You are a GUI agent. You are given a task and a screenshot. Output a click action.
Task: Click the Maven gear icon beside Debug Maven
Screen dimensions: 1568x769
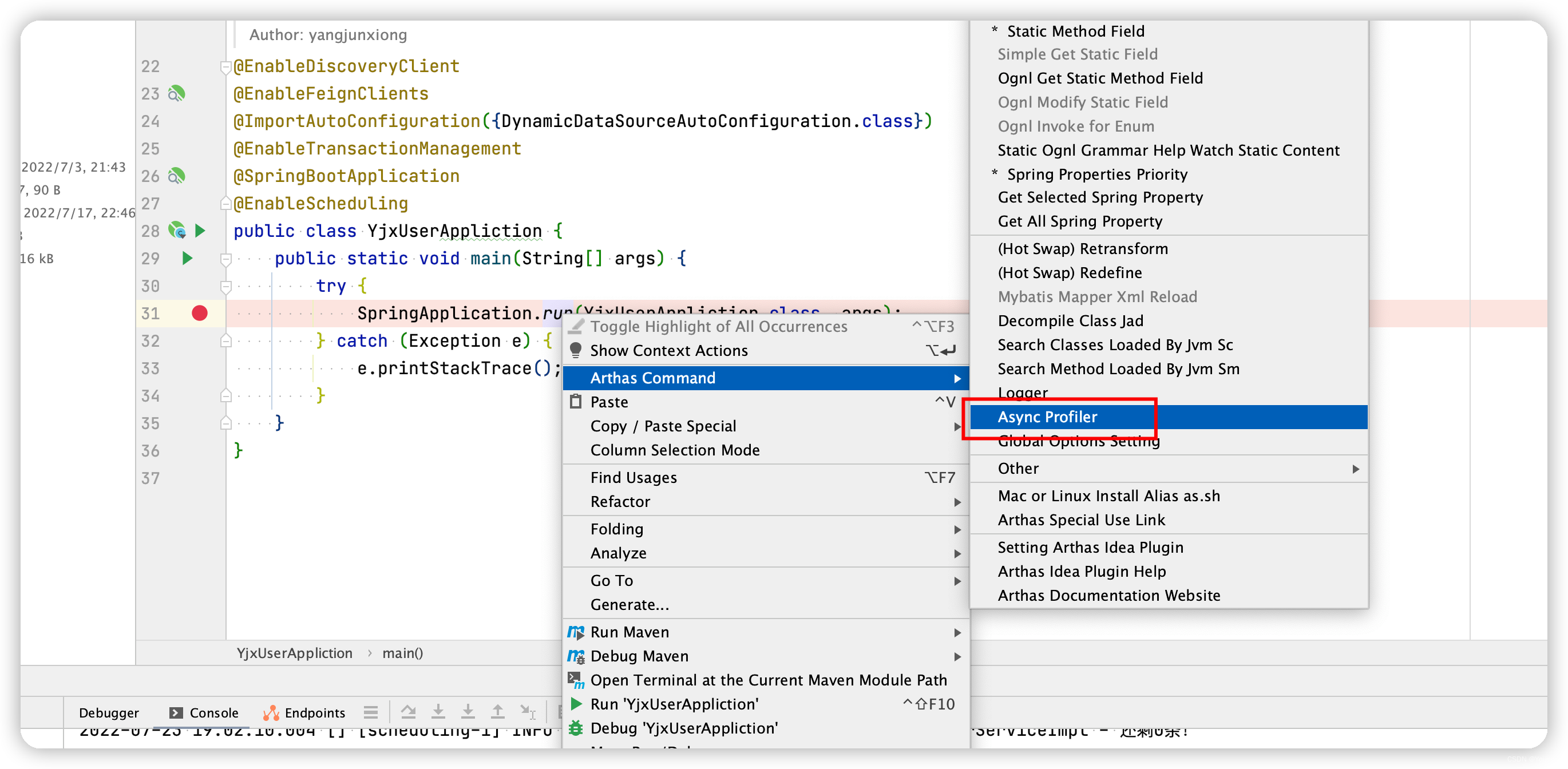[x=576, y=656]
